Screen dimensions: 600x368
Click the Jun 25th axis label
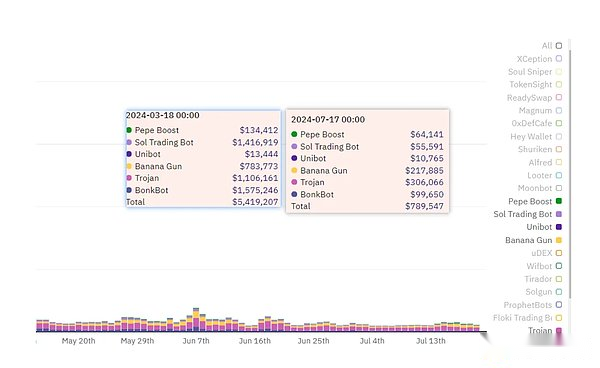point(313,341)
